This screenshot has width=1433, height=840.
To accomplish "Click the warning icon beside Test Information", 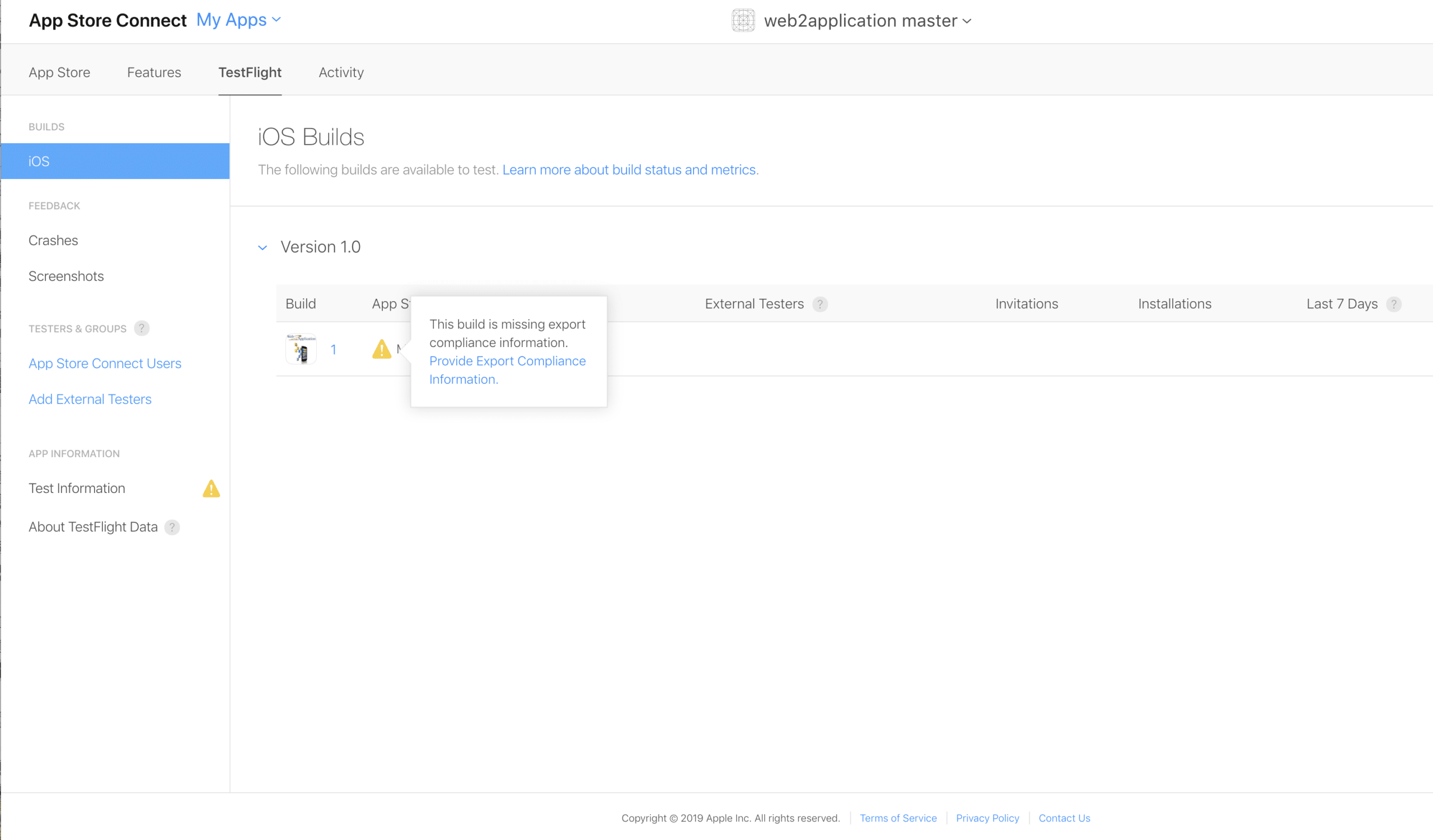I will point(211,488).
